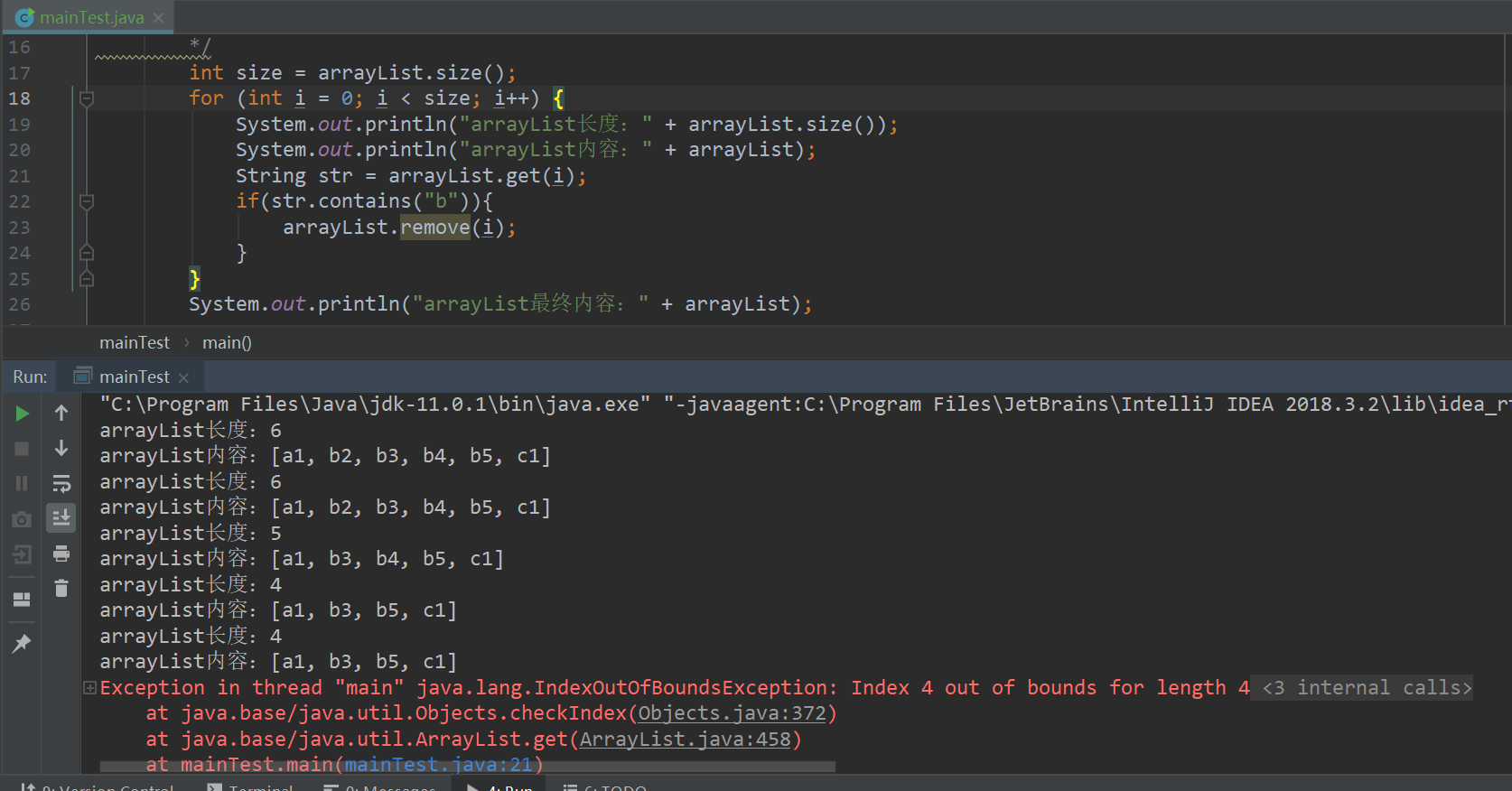
Task: Click the fold end marker on line 25
Action: coord(87,279)
